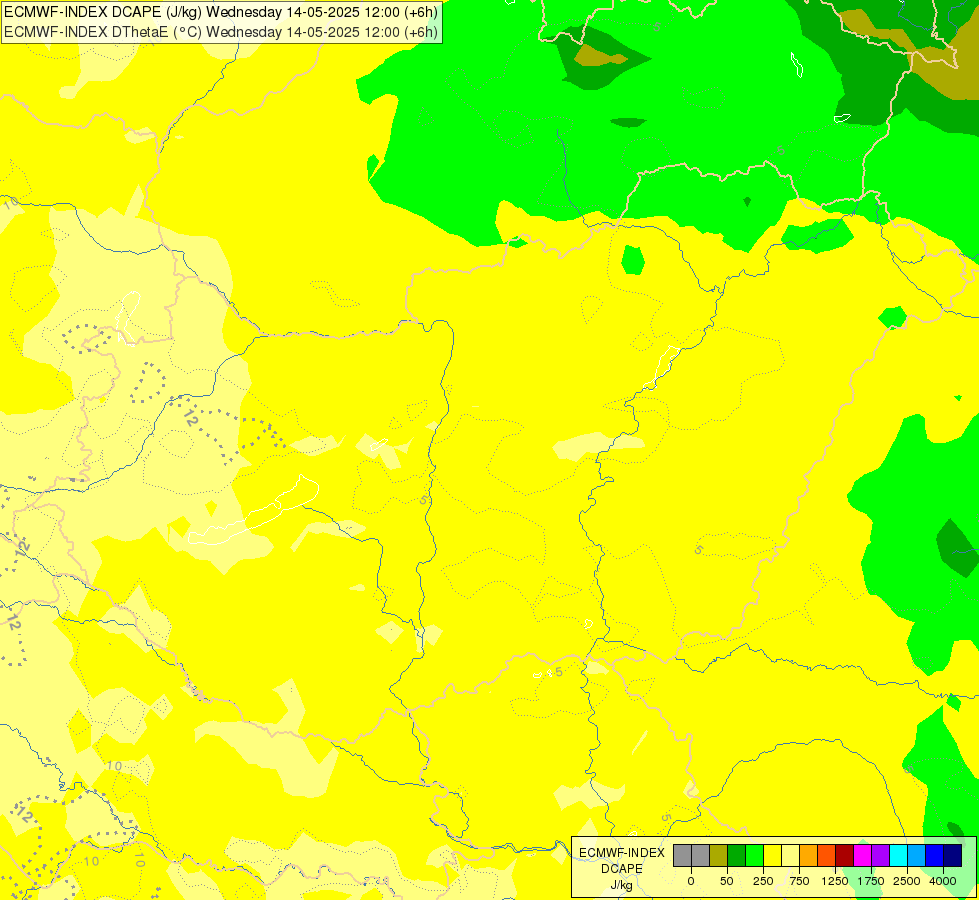979x900 pixels.
Task: Click the legend value 4000
Action: [x=943, y=881]
